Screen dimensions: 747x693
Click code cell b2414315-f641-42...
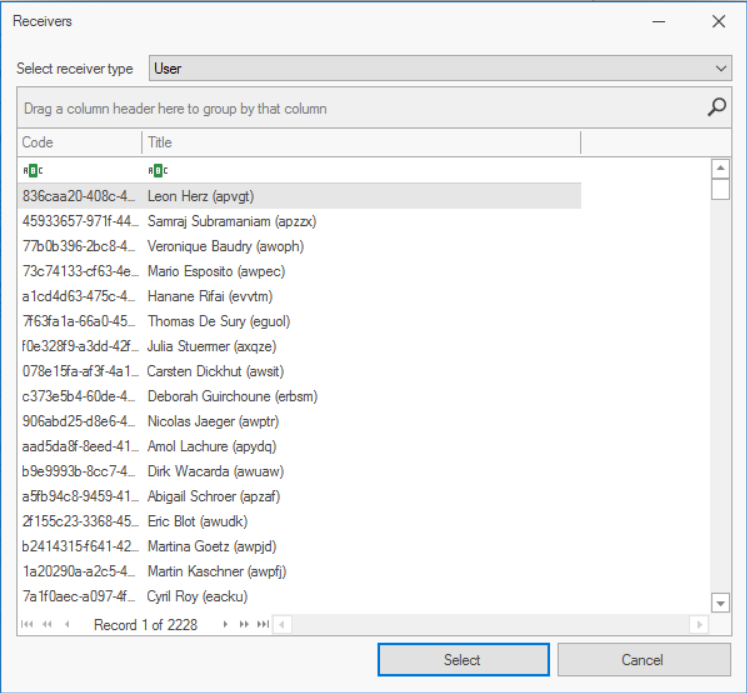pyautogui.click(x=80, y=546)
